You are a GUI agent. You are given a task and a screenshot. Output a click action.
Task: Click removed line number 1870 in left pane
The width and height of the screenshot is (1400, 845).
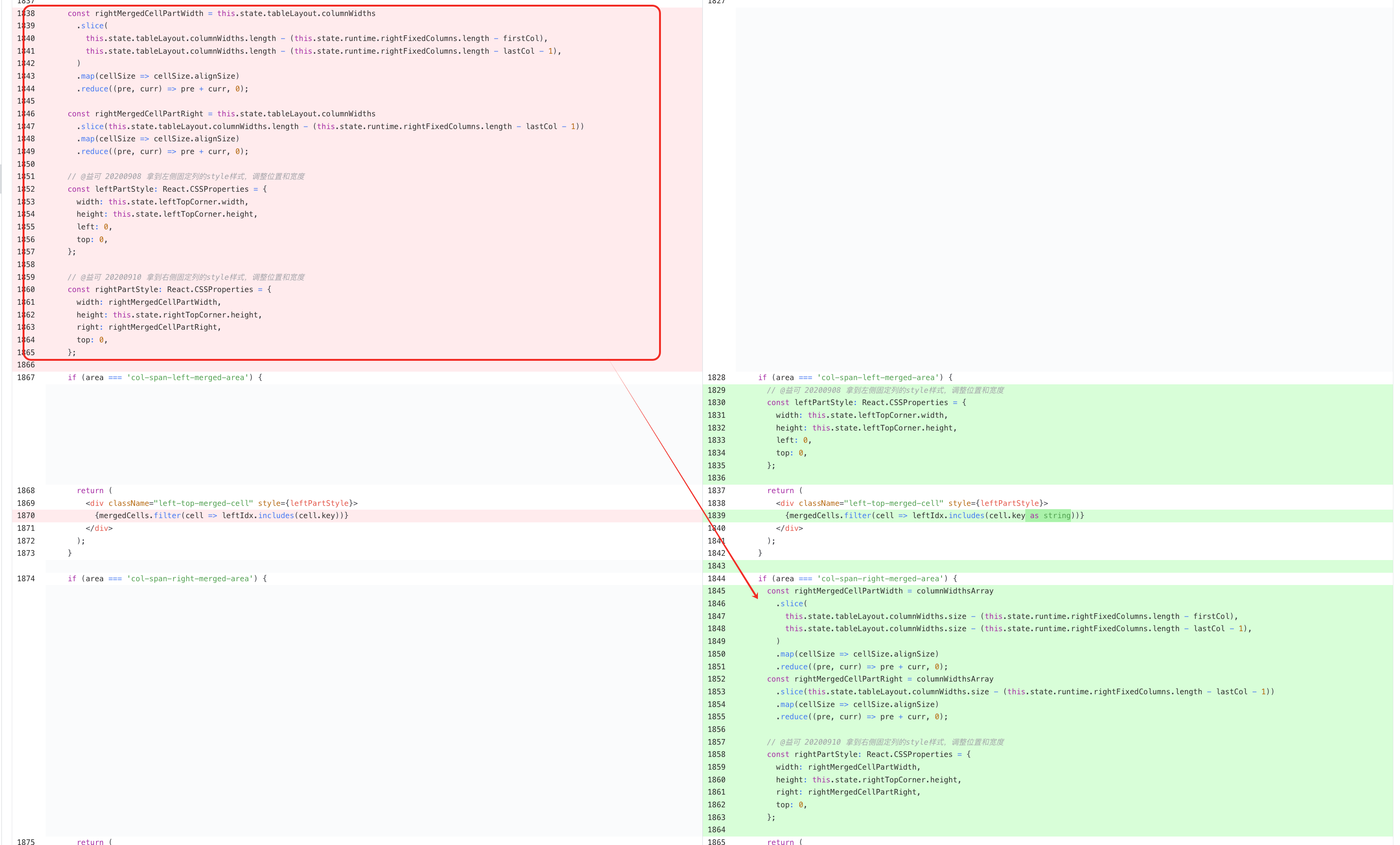[x=25, y=516]
